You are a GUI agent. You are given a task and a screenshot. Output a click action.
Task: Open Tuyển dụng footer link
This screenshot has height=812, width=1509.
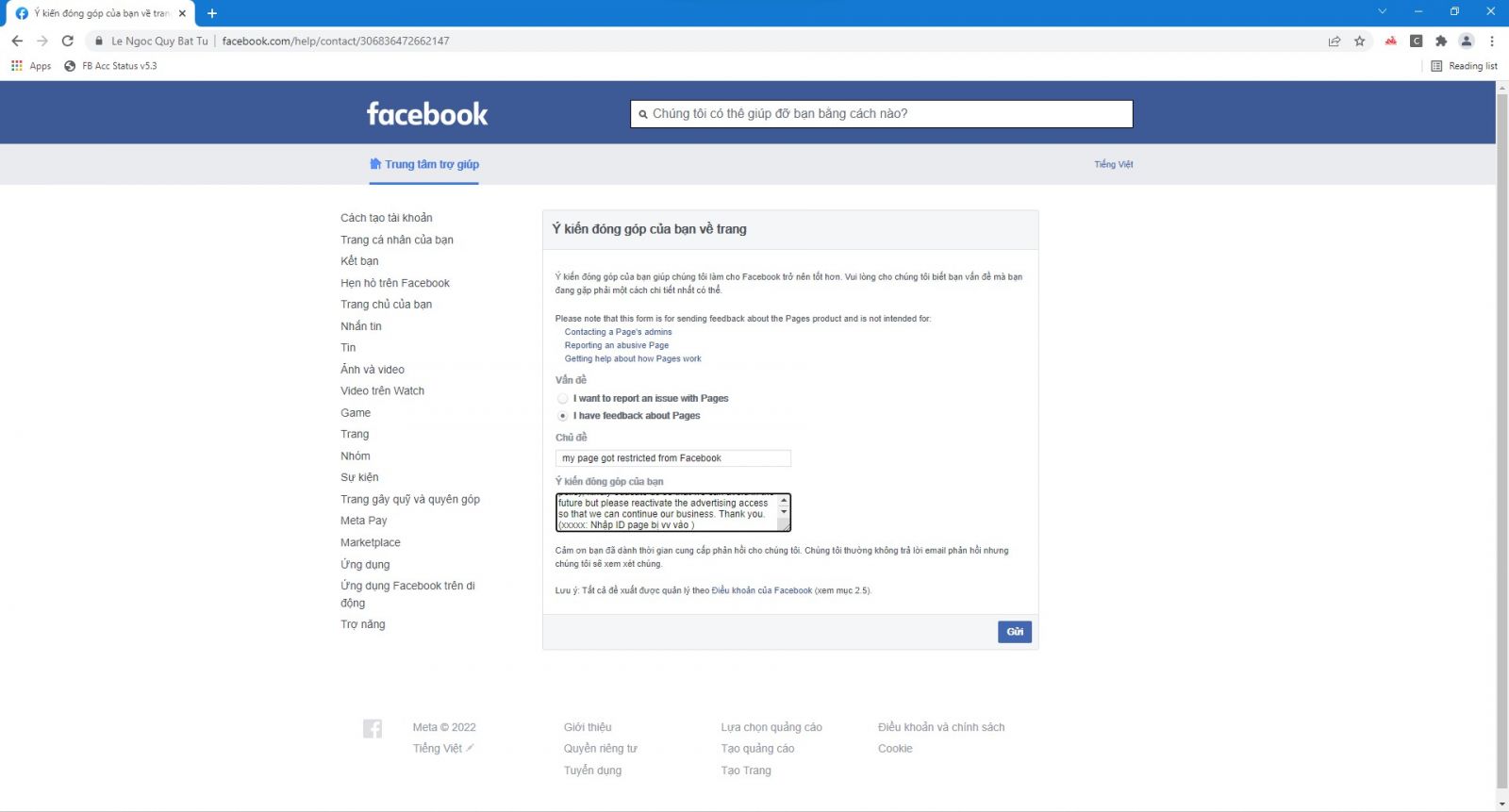593,771
